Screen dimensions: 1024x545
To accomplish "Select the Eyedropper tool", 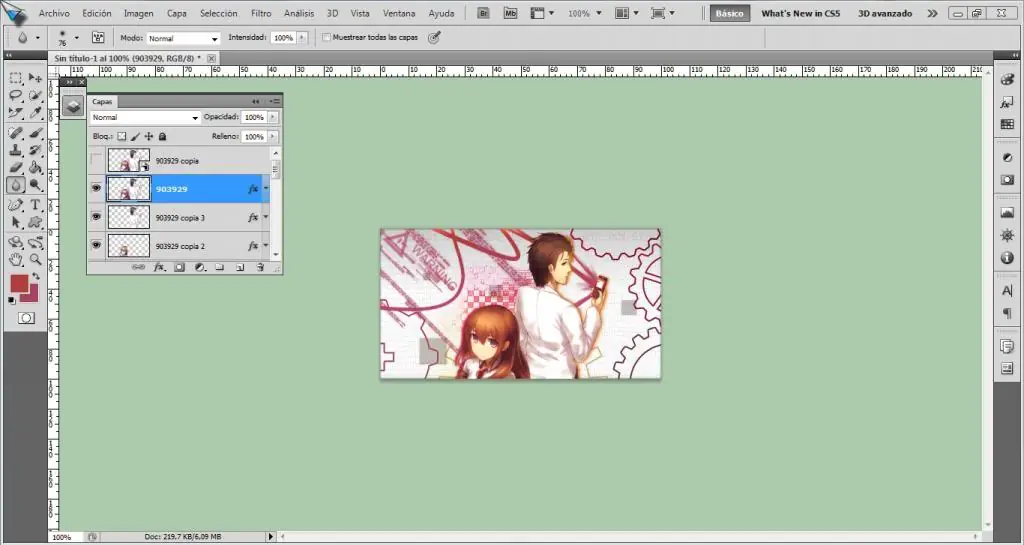I will [35, 114].
